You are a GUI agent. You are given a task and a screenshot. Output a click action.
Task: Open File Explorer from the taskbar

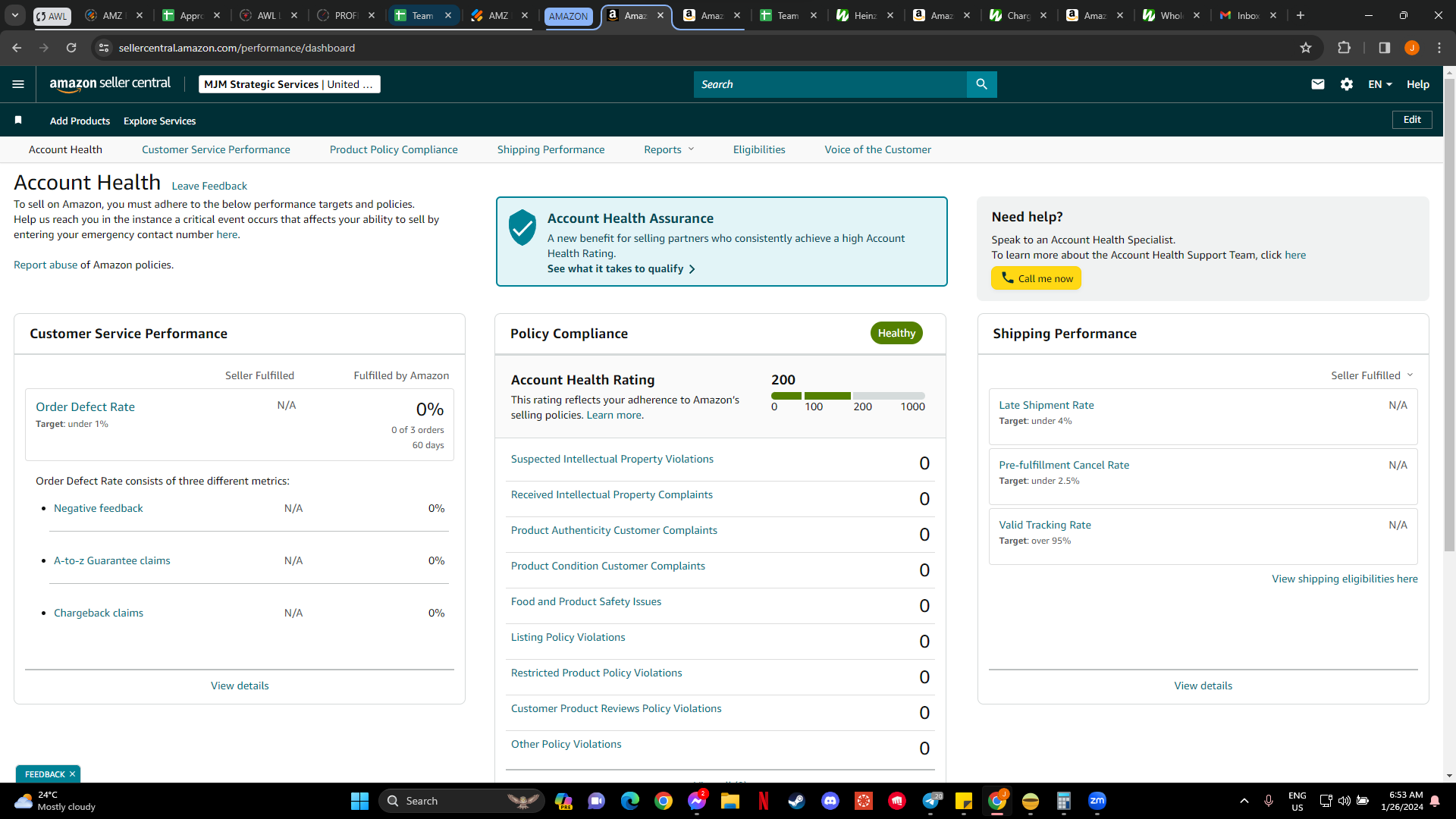tap(730, 801)
